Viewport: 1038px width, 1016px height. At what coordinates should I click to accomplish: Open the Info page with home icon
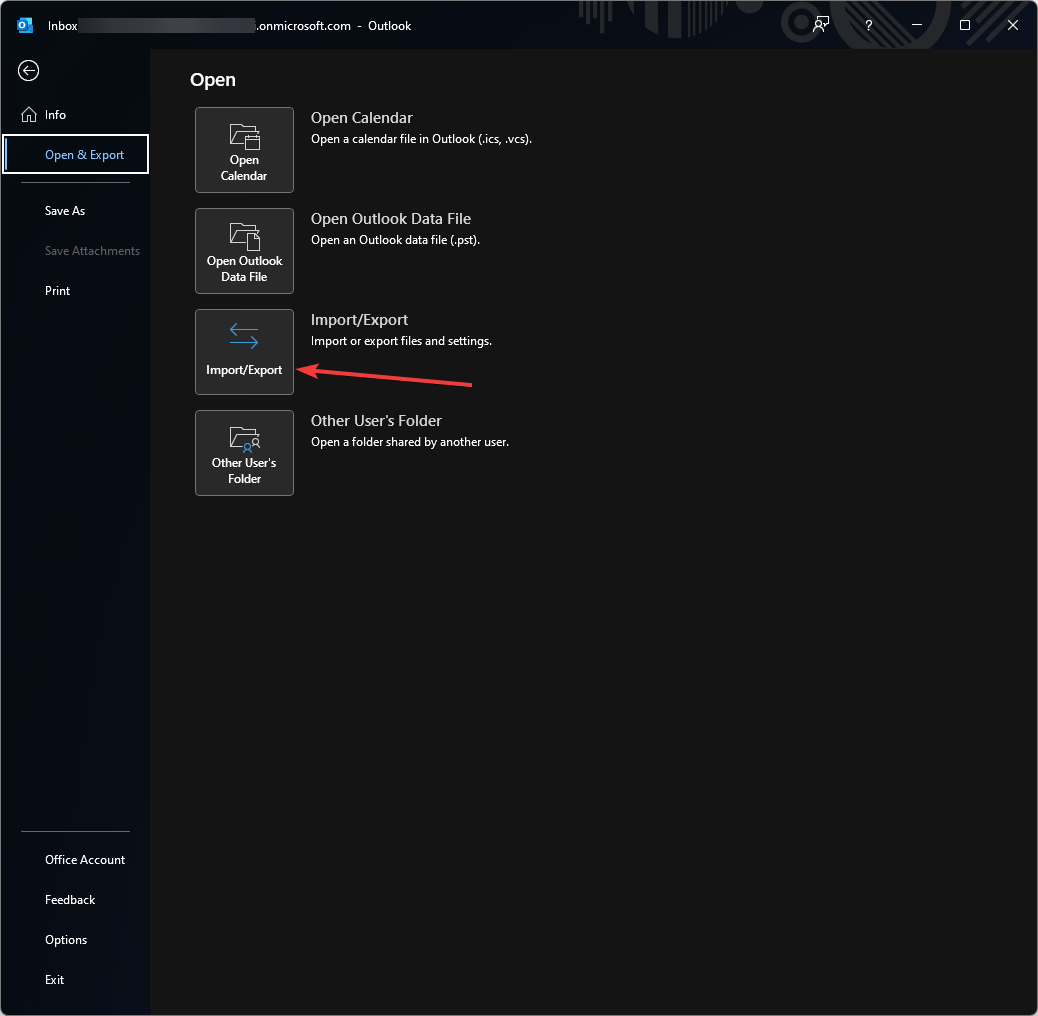point(55,115)
